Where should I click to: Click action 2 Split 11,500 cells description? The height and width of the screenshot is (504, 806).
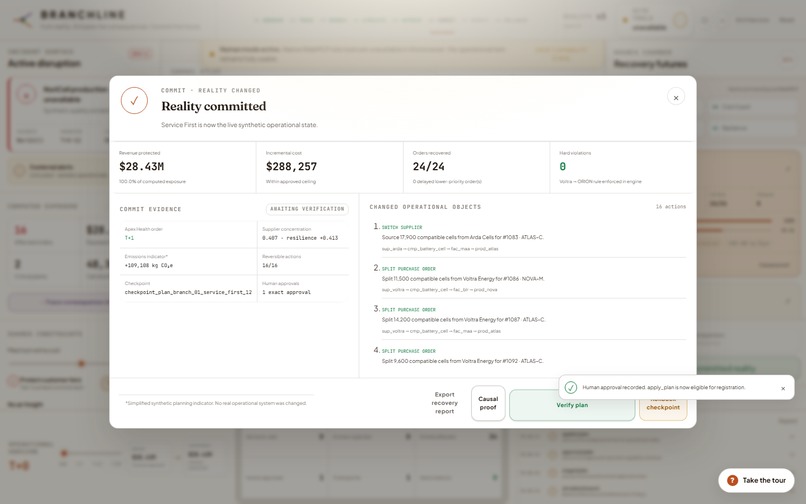463,279
